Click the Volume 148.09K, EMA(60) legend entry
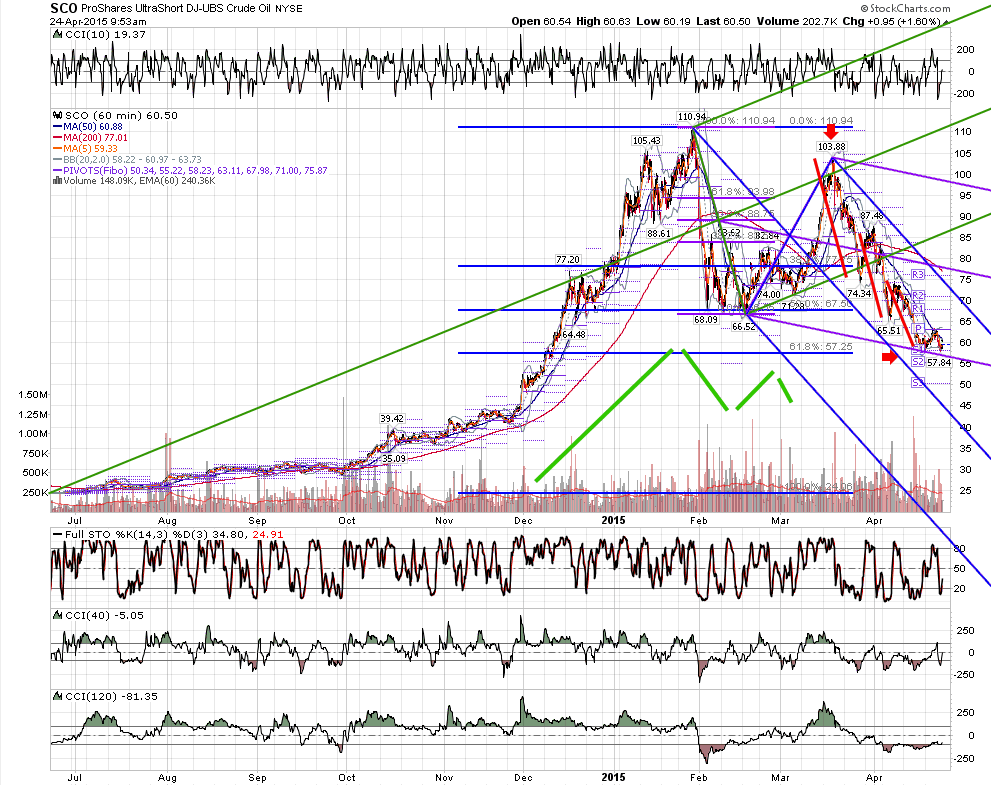The width and height of the screenshot is (991, 785). point(135,181)
